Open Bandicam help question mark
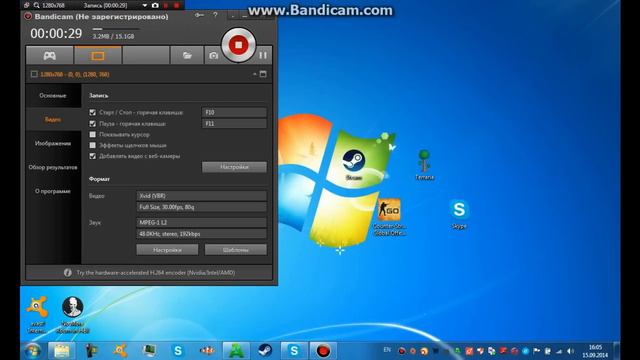This screenshot has width=640, height=360. (x=215, y=16)
